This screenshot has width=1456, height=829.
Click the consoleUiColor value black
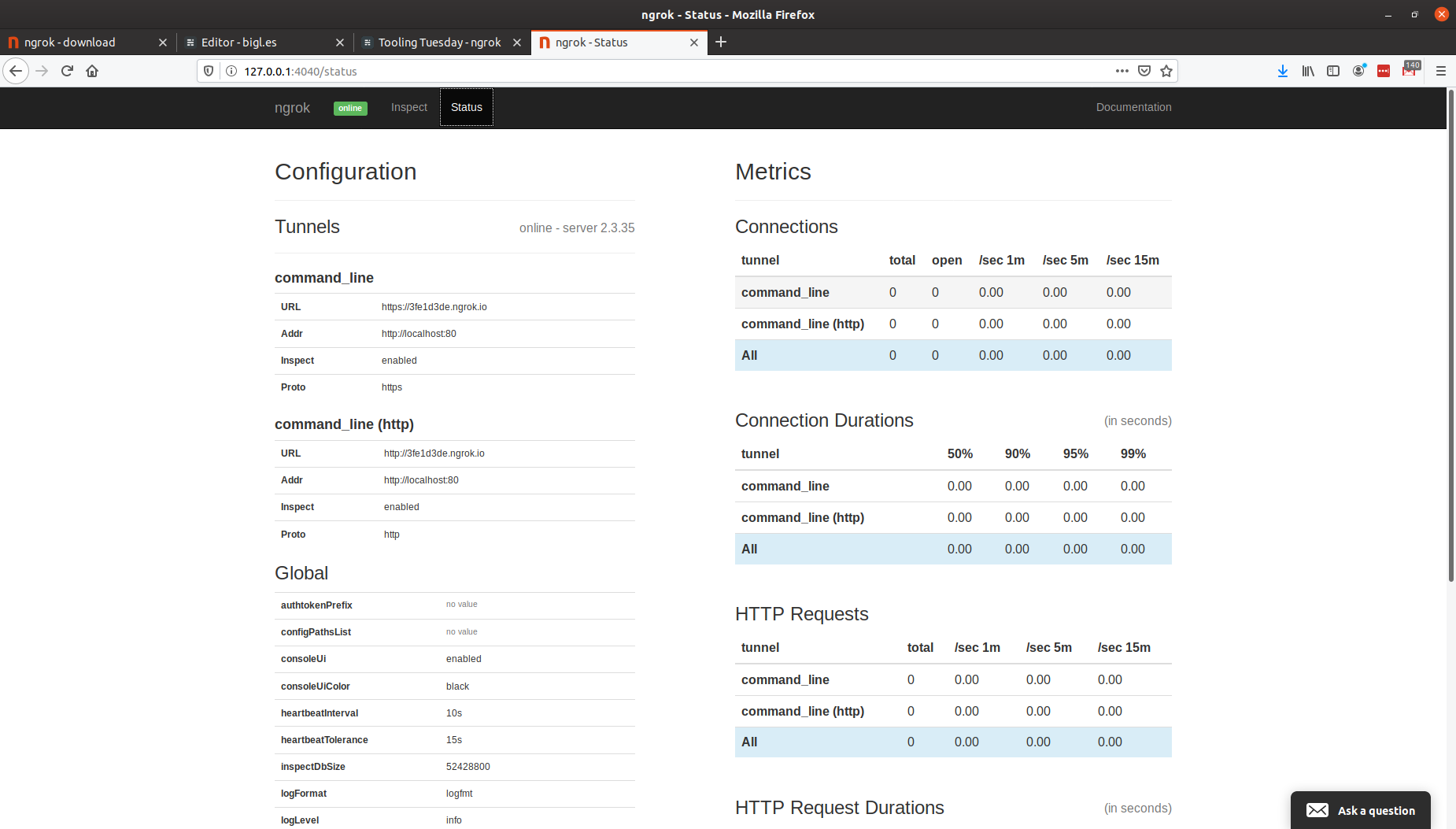(457, 687)
